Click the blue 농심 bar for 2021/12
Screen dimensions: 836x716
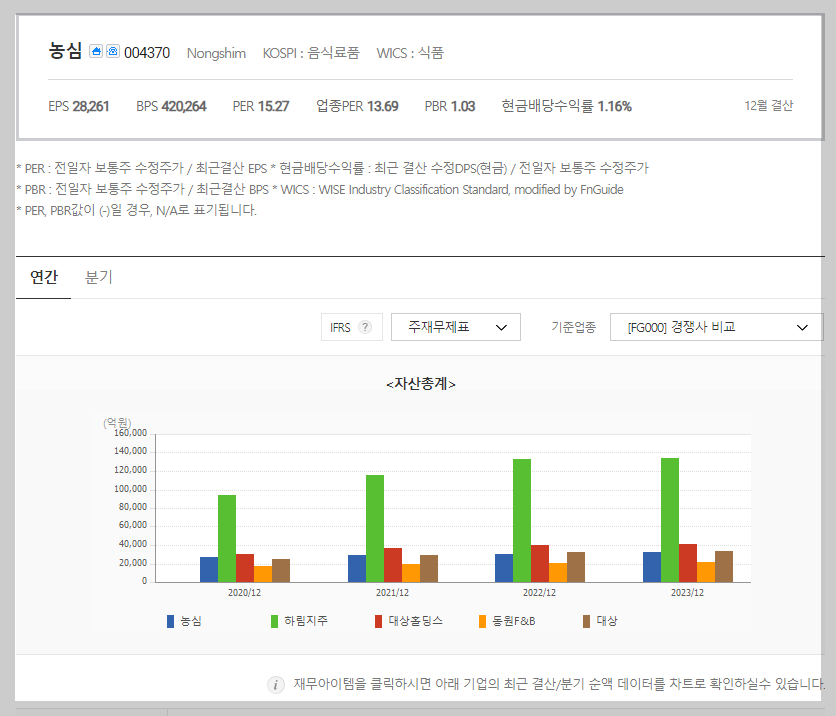pyautogui.click(x=357, y=569)
